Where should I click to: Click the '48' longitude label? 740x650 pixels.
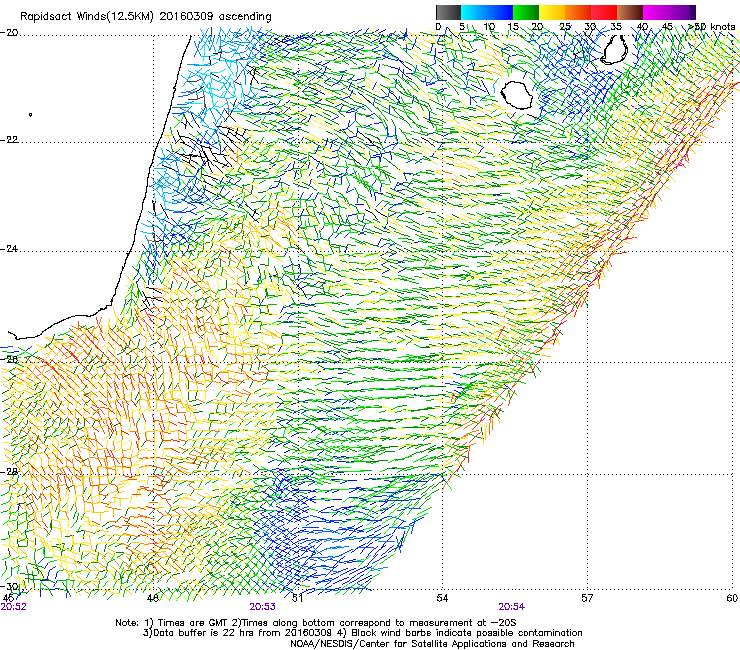click(152, 598)
